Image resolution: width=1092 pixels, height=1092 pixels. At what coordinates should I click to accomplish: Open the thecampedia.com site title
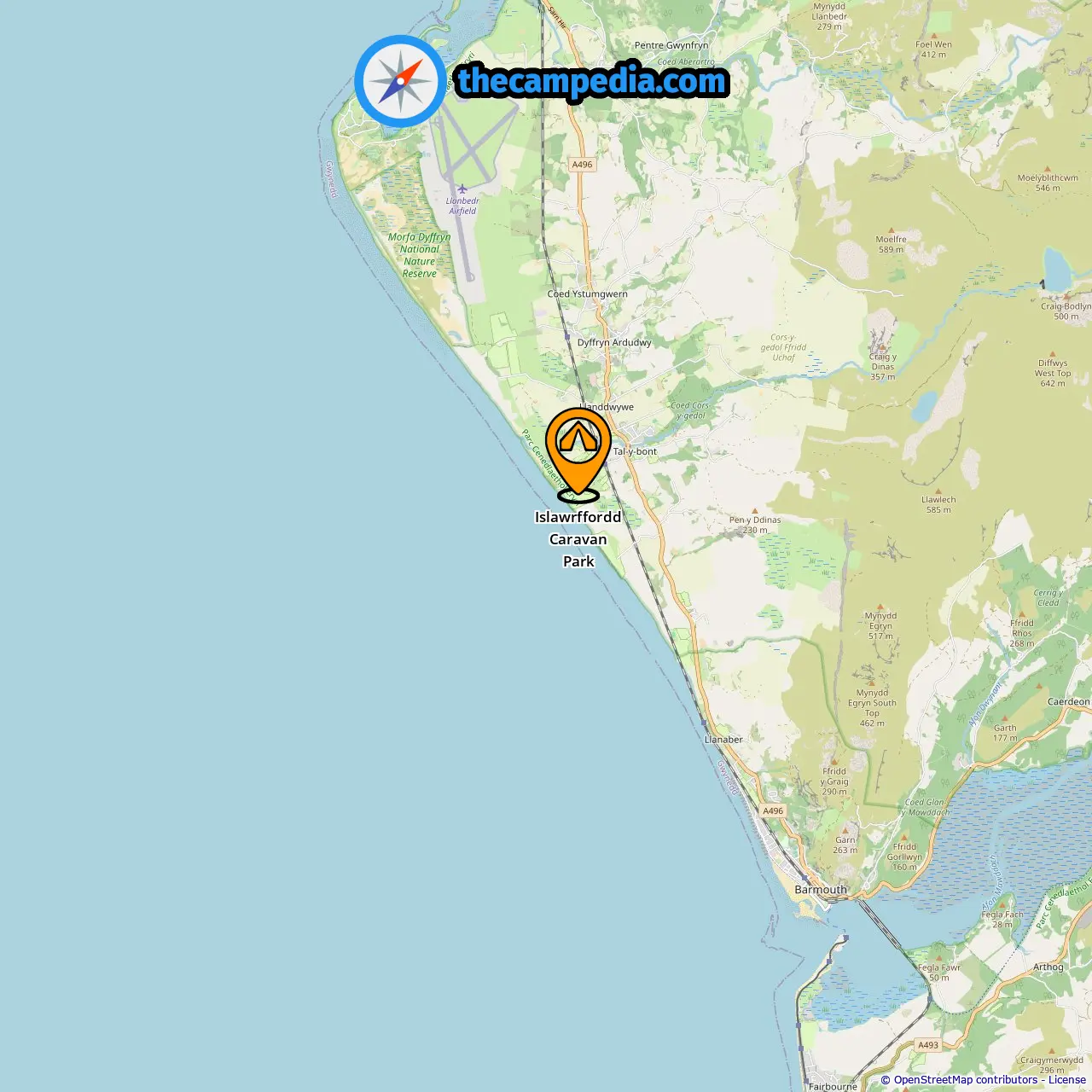(592, 82)
